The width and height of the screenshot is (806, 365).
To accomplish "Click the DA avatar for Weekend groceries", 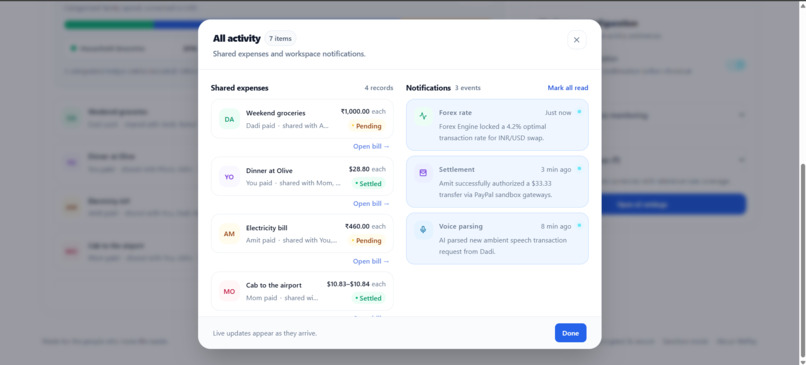I will [x=229, y=119].
